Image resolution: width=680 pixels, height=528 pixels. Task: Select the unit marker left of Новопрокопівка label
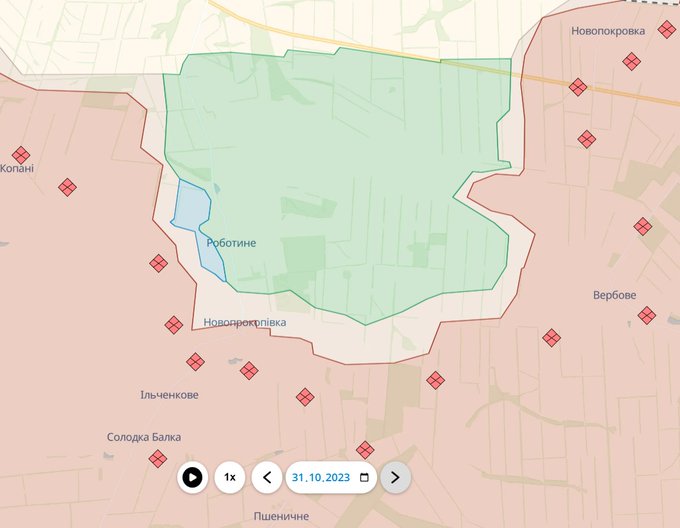(173, 325)
